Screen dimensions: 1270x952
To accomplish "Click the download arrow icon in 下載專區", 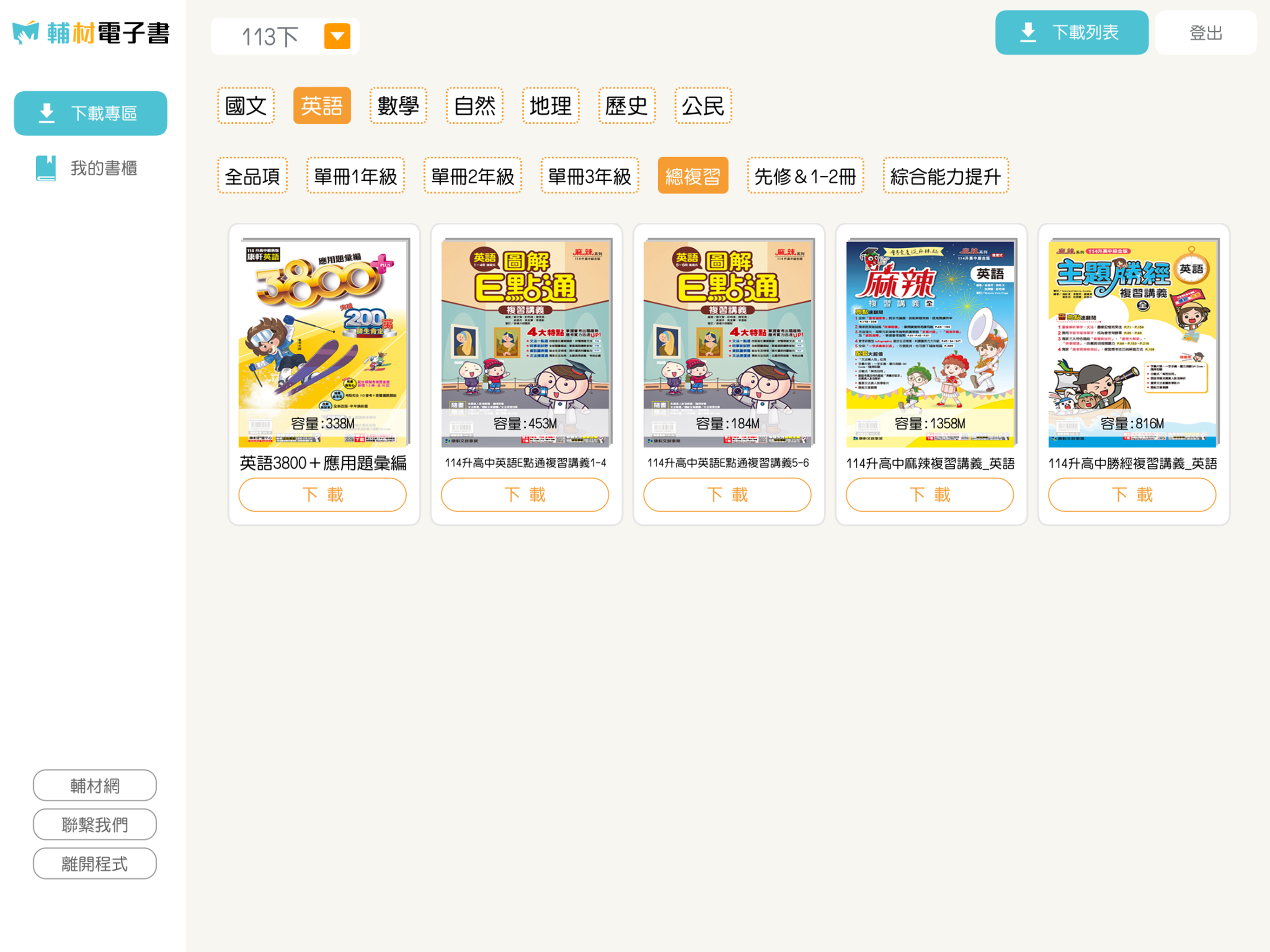I will 46,113.
